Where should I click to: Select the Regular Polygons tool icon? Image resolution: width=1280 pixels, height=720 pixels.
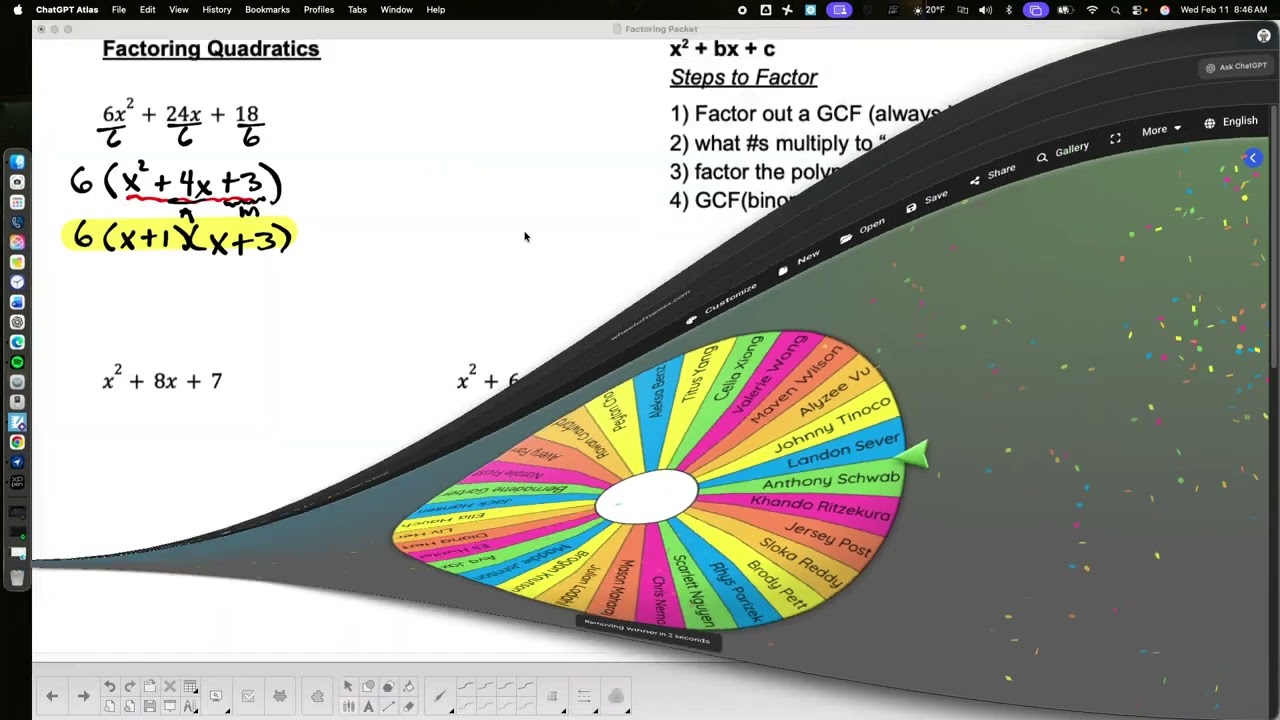[x=388, y=686]
